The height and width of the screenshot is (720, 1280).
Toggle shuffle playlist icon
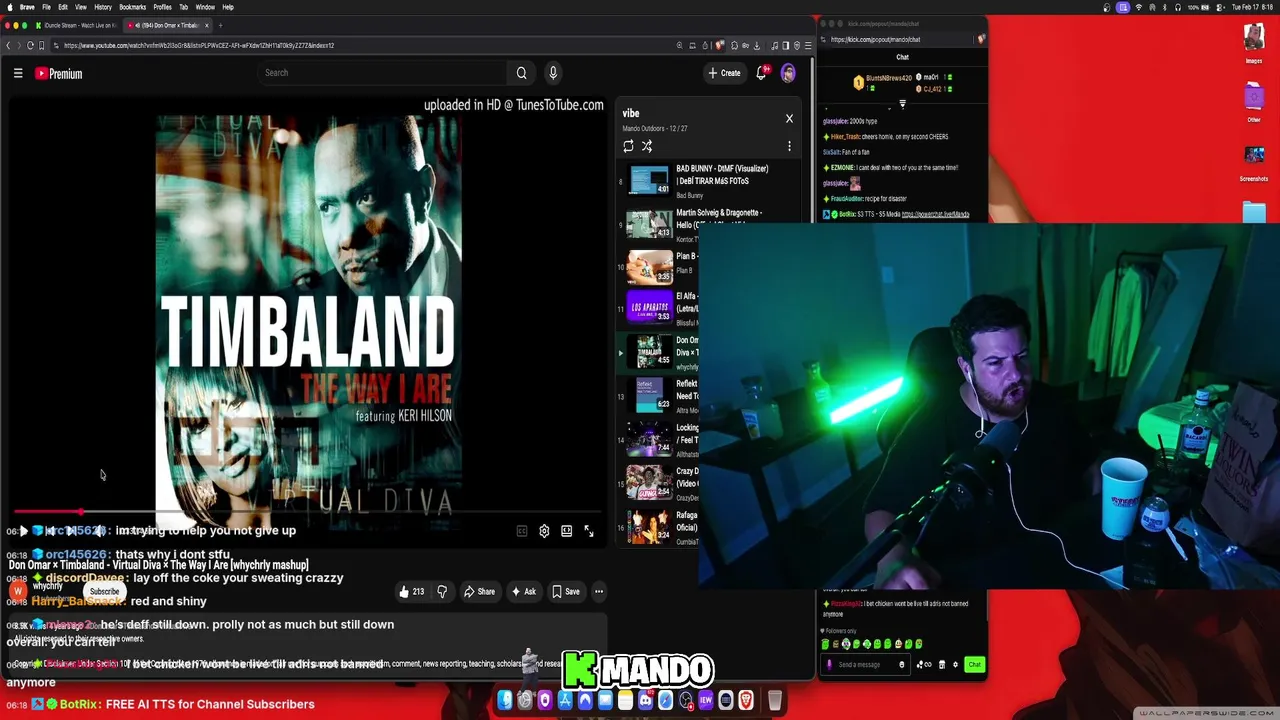(647, 146)
